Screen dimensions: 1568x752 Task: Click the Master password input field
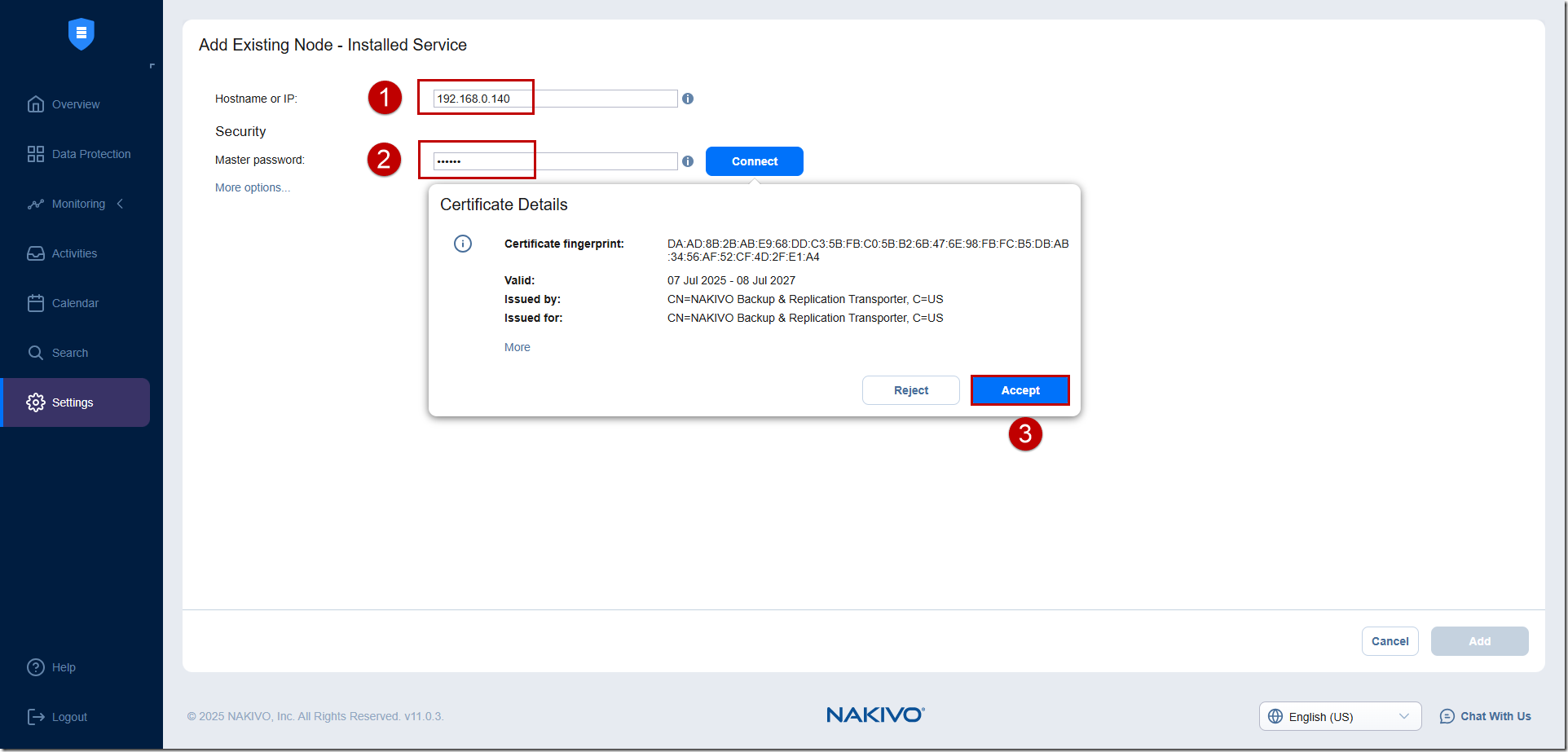coord(555,161)
